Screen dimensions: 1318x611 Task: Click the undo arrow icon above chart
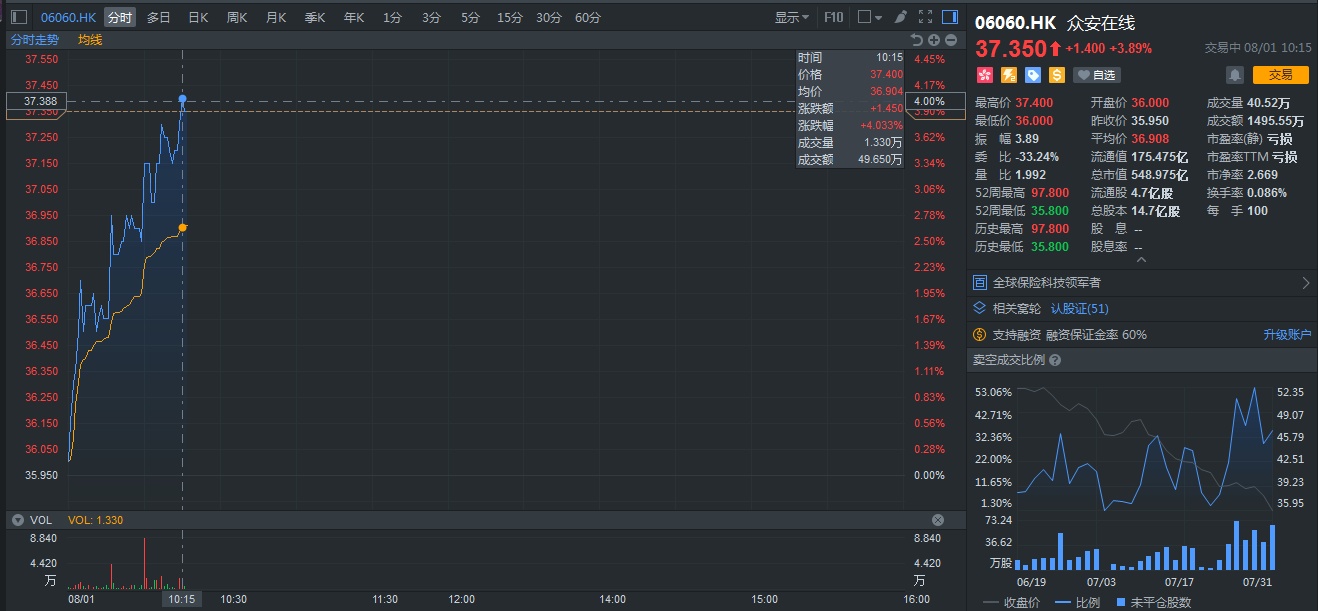click(916, 40)
